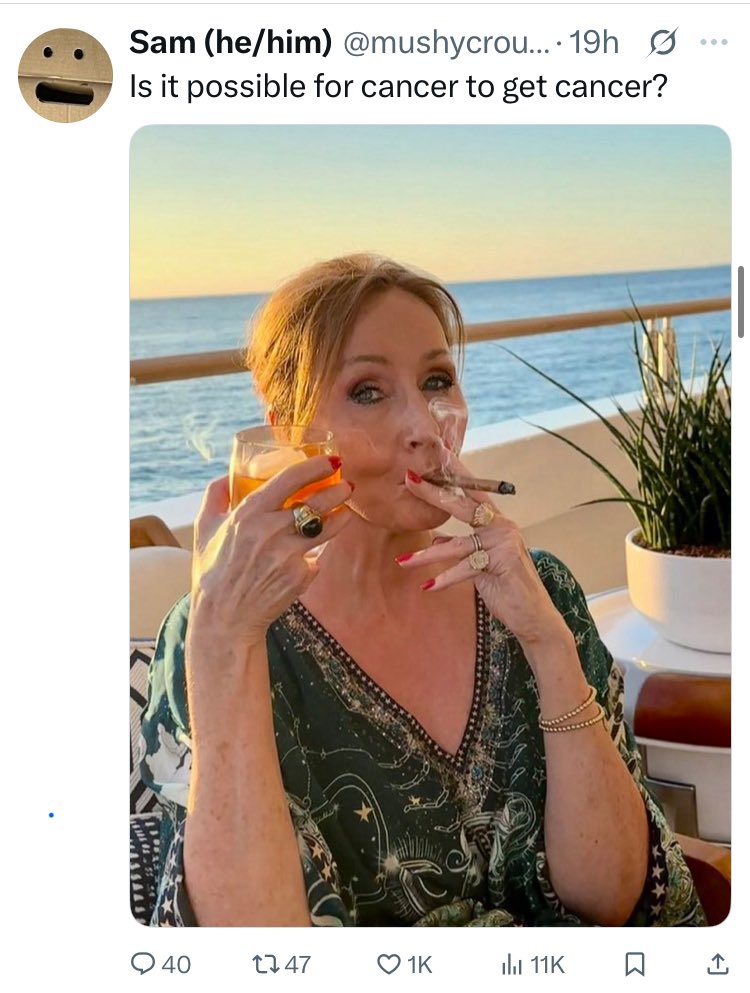
Task: Open the tweet via the 19h timestamp
Action: 594,42
